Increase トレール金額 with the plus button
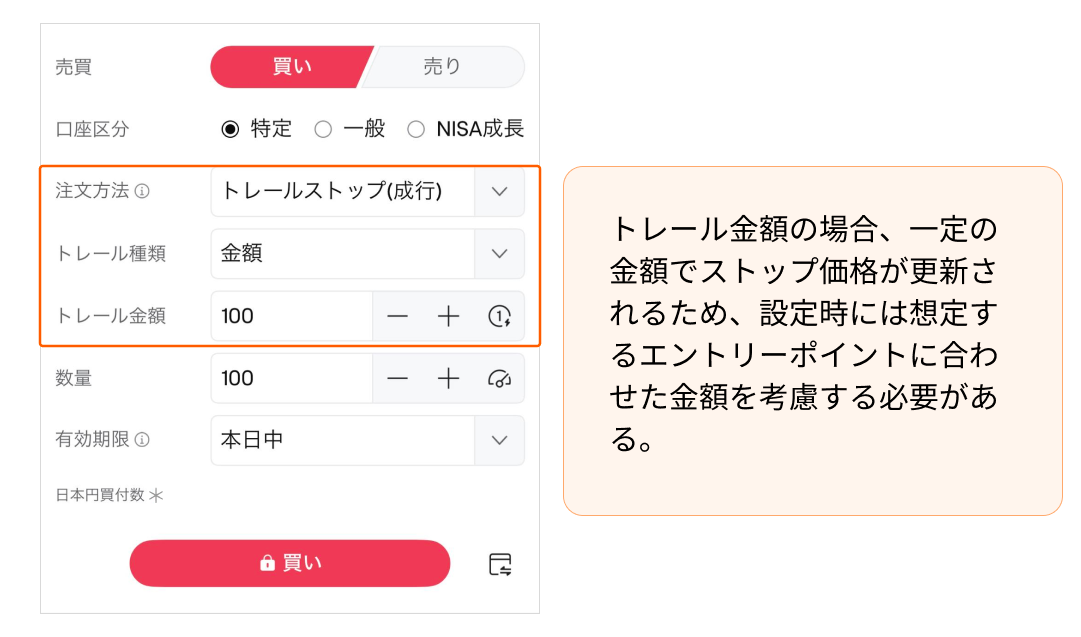The height and width of the screenshot is (637, 1081). point(449,316)
